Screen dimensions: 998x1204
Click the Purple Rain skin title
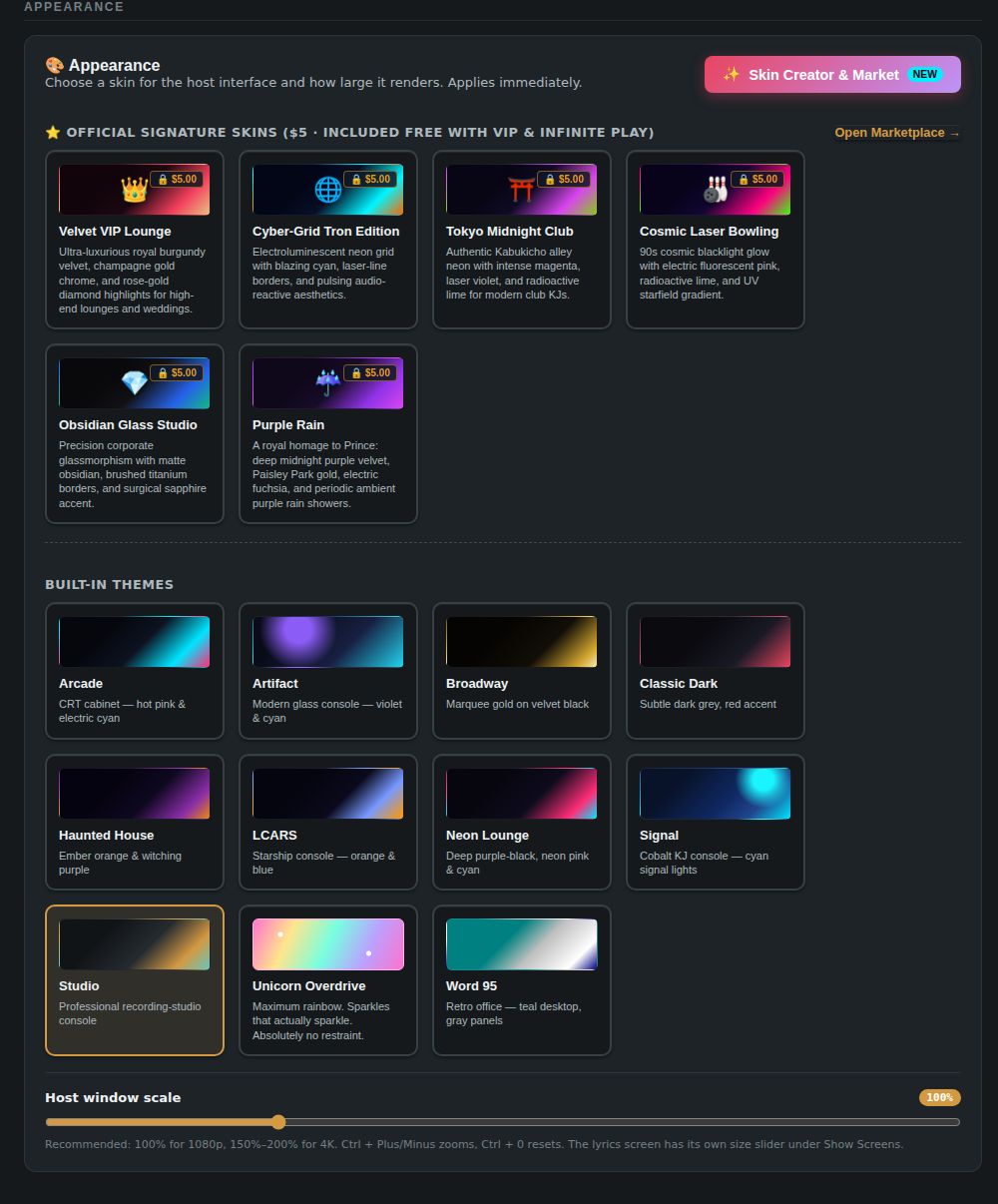click(288, 425)
